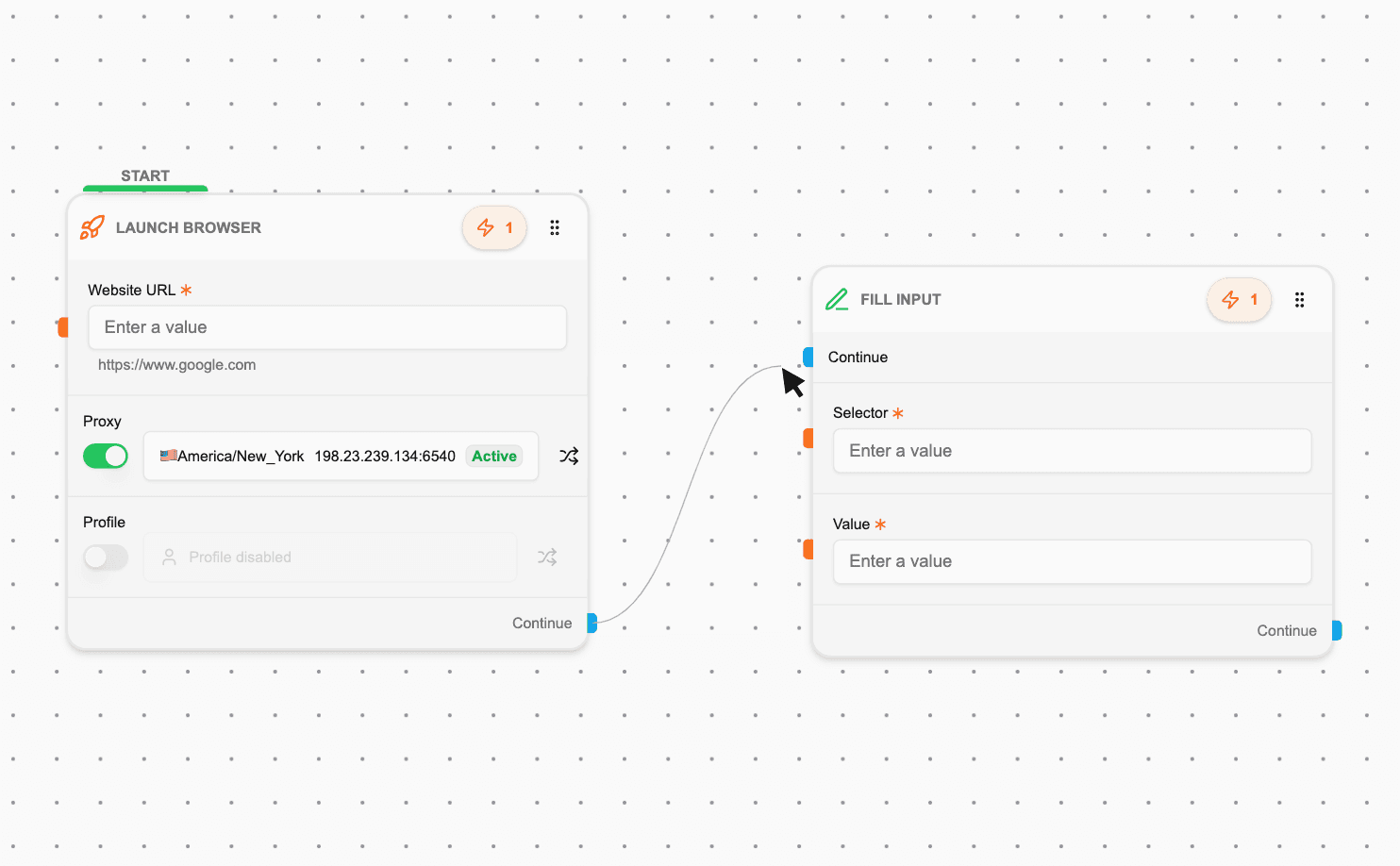Viewport: 1400px width, 866px height.
Task: Click the pencil icon on Fill Input node
Action: click(x=837, y=299)
